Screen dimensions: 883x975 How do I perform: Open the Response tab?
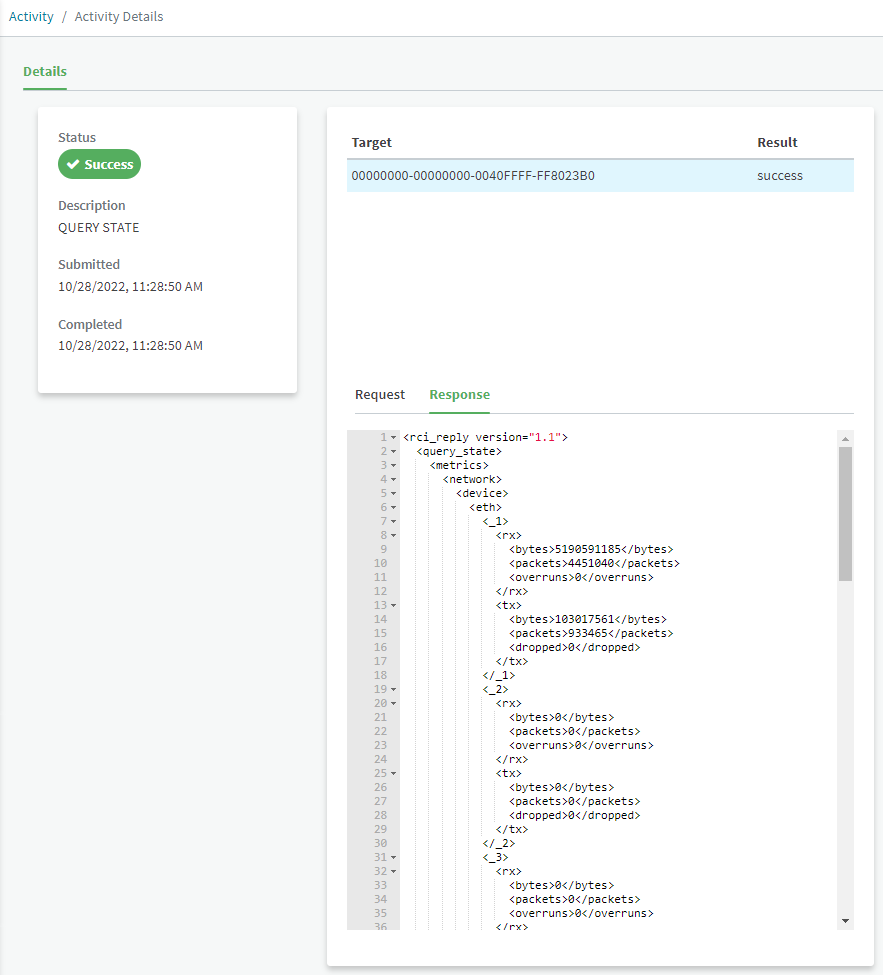click(459, 394)
